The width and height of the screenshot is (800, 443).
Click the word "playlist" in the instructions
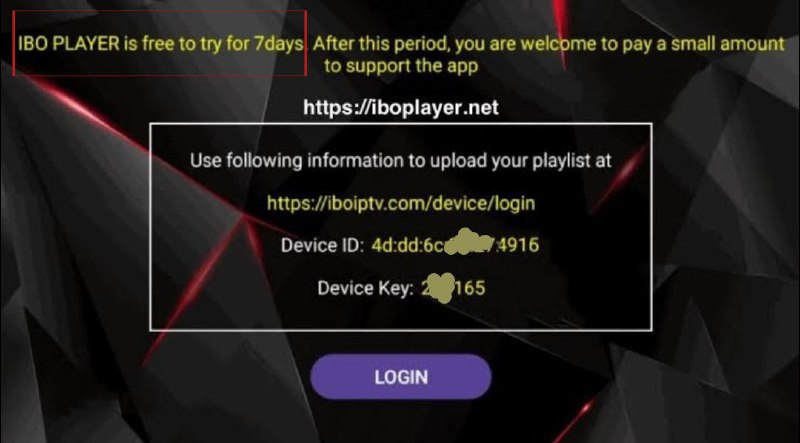560,161
